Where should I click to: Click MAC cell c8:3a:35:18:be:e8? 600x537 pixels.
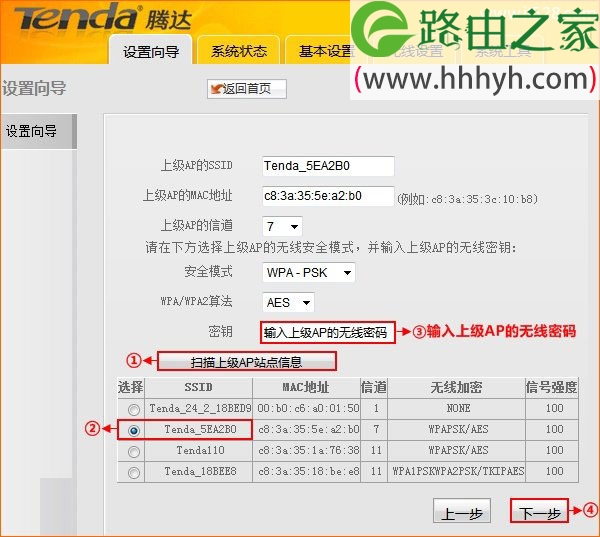point(308,471)
